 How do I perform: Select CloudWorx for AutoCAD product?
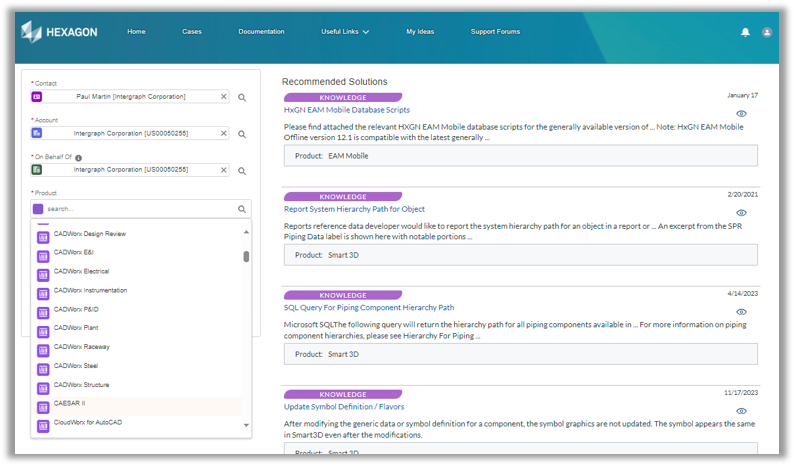coord(136,423)
